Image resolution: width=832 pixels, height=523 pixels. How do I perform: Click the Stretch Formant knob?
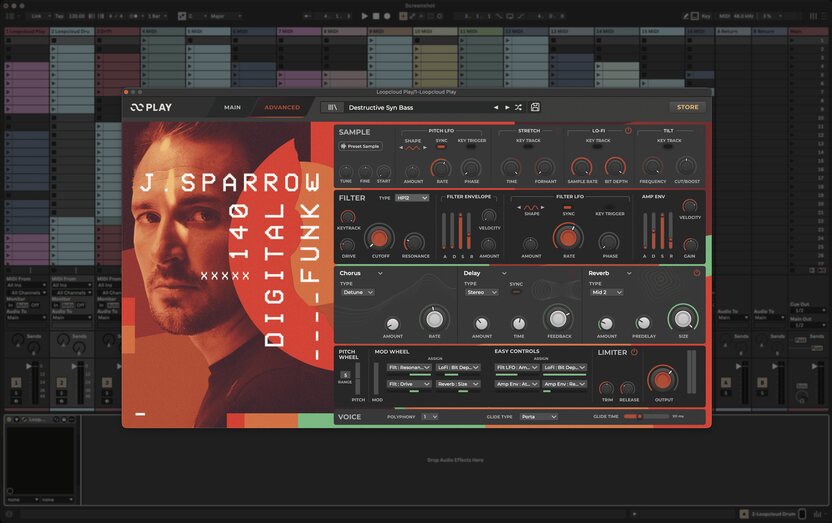(x=544, y=168)
